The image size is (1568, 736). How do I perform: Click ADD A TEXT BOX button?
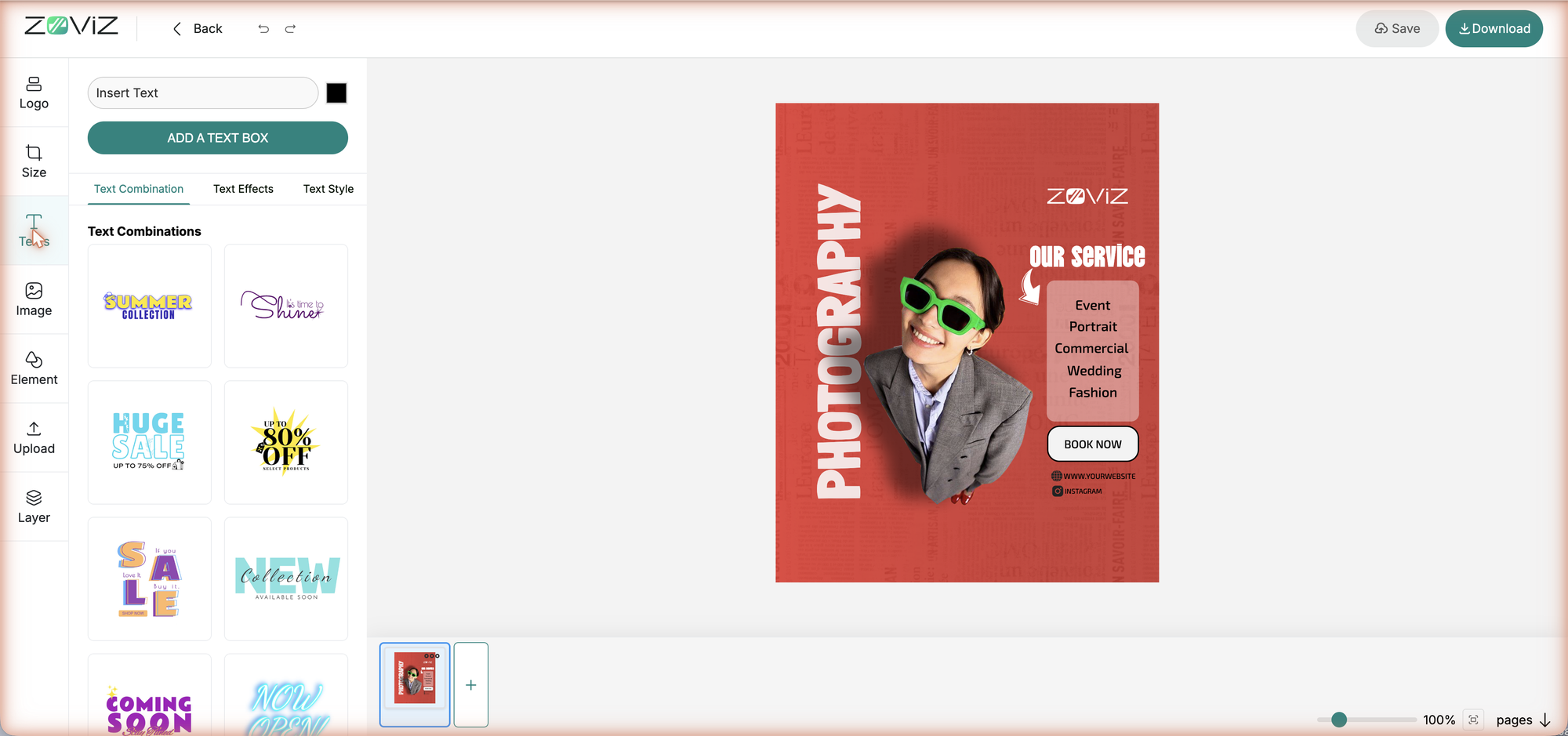pos(218,138)
